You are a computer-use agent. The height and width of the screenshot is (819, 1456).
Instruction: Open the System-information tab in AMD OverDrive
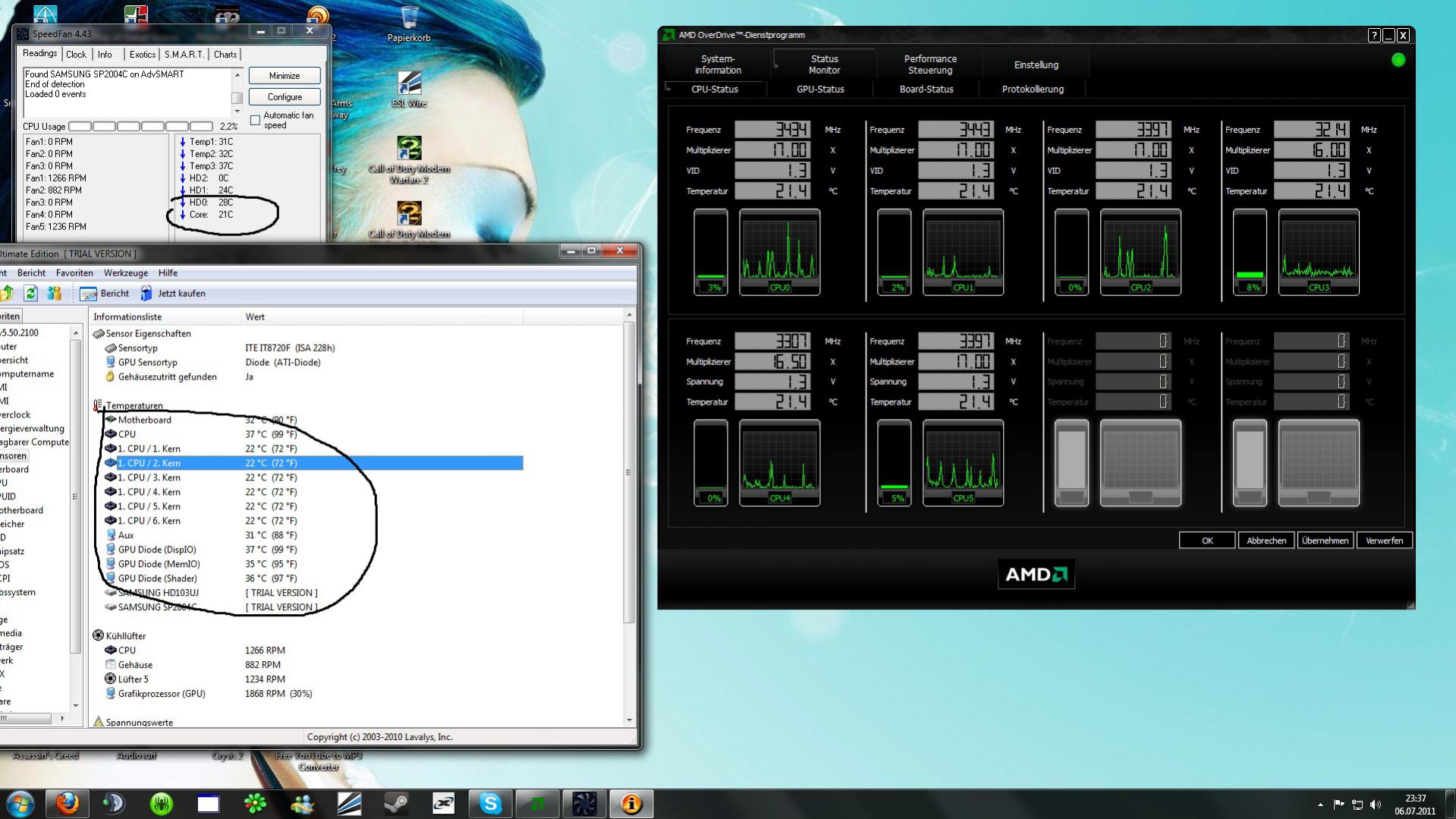pyautogui.click(x=718, y=65)
